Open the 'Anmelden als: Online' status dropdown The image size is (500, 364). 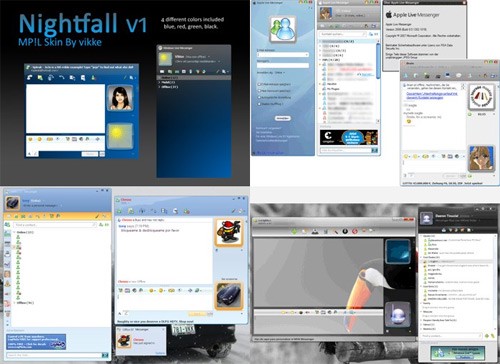coord(271,72)
